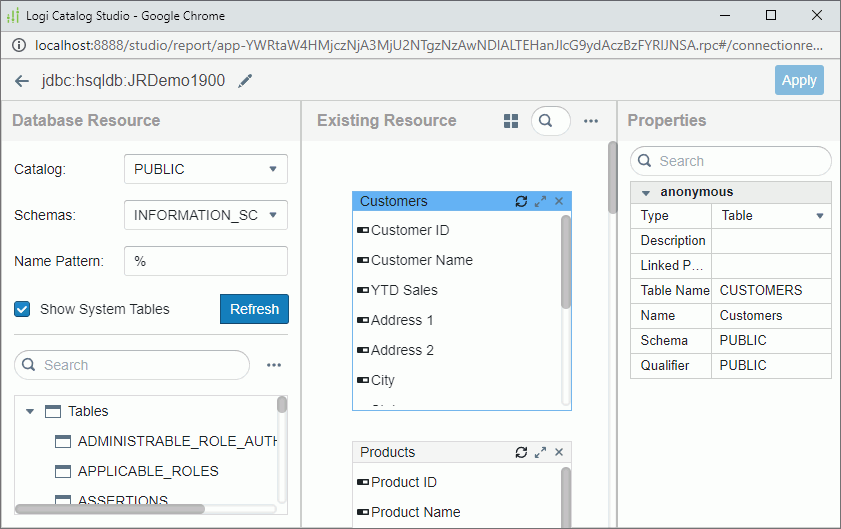Select ASSERTIONS table in tree
The image size is (841, 529).
coord(123,500)
